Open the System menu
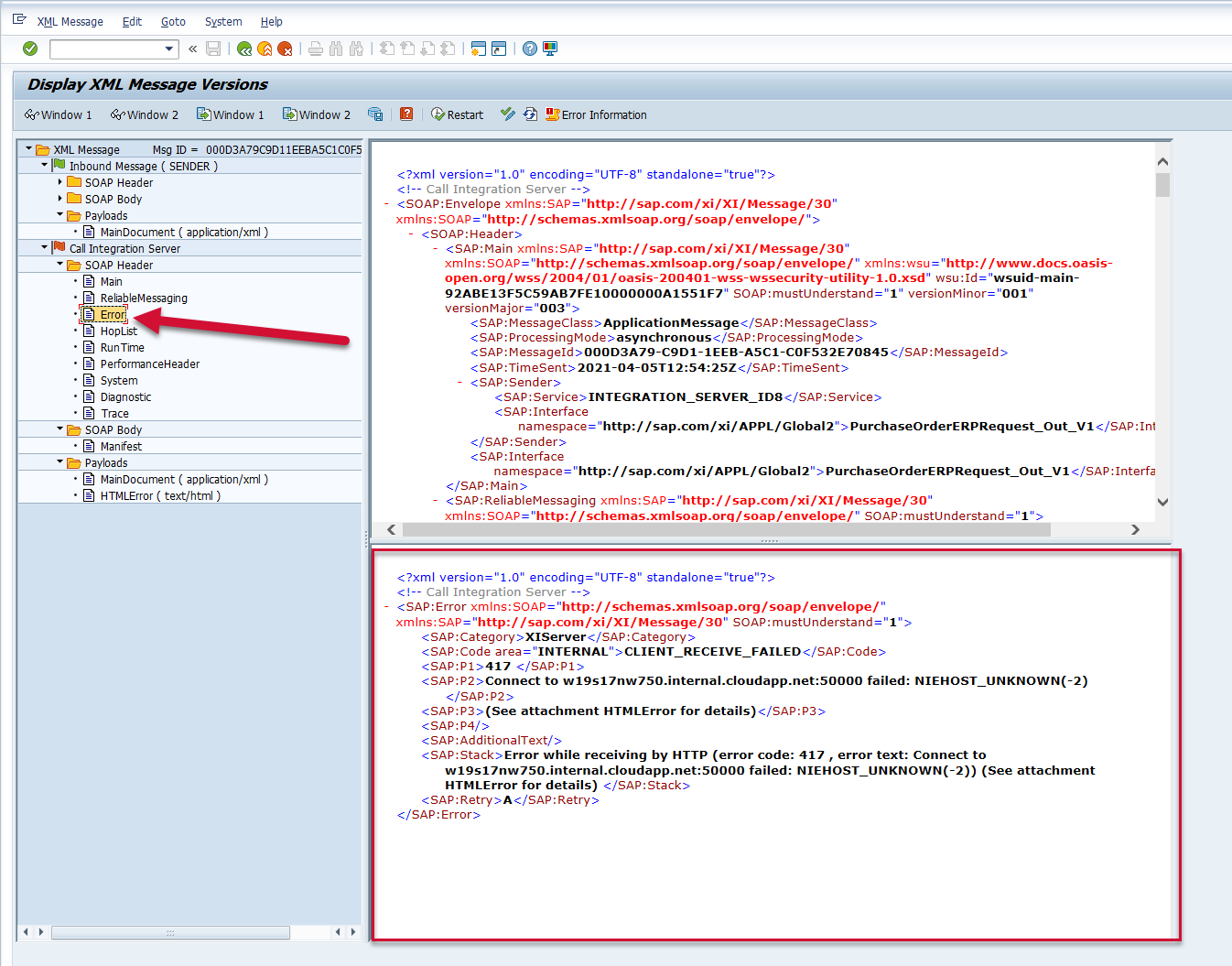Screen dimensions: 1232x966 [223, 22]
